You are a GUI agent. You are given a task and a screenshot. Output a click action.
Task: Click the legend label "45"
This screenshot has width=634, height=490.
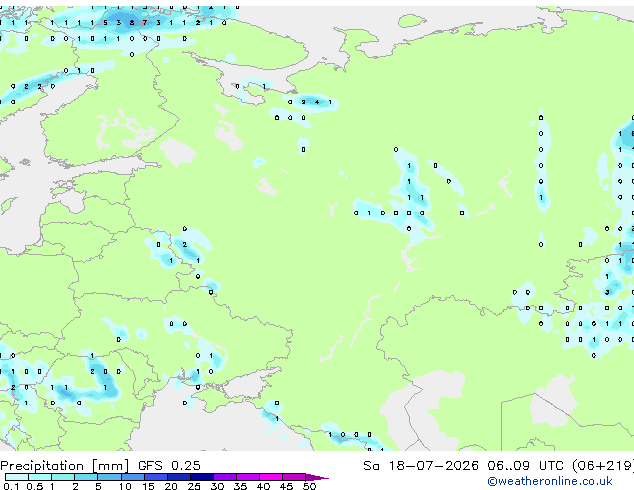[x=286, y=486]
